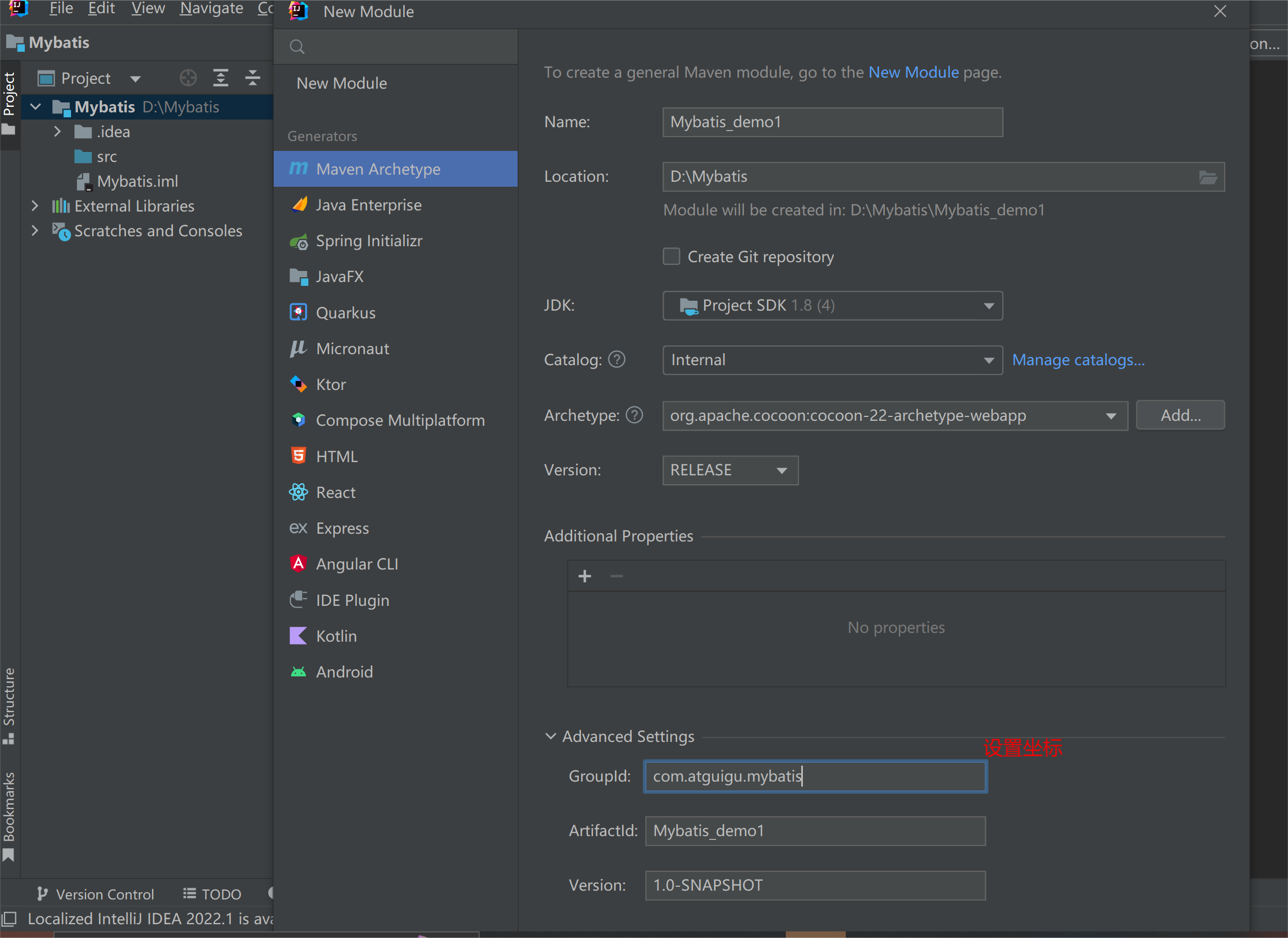
Task: Open the Version Control tab at bottom
Action: point(95,894)
